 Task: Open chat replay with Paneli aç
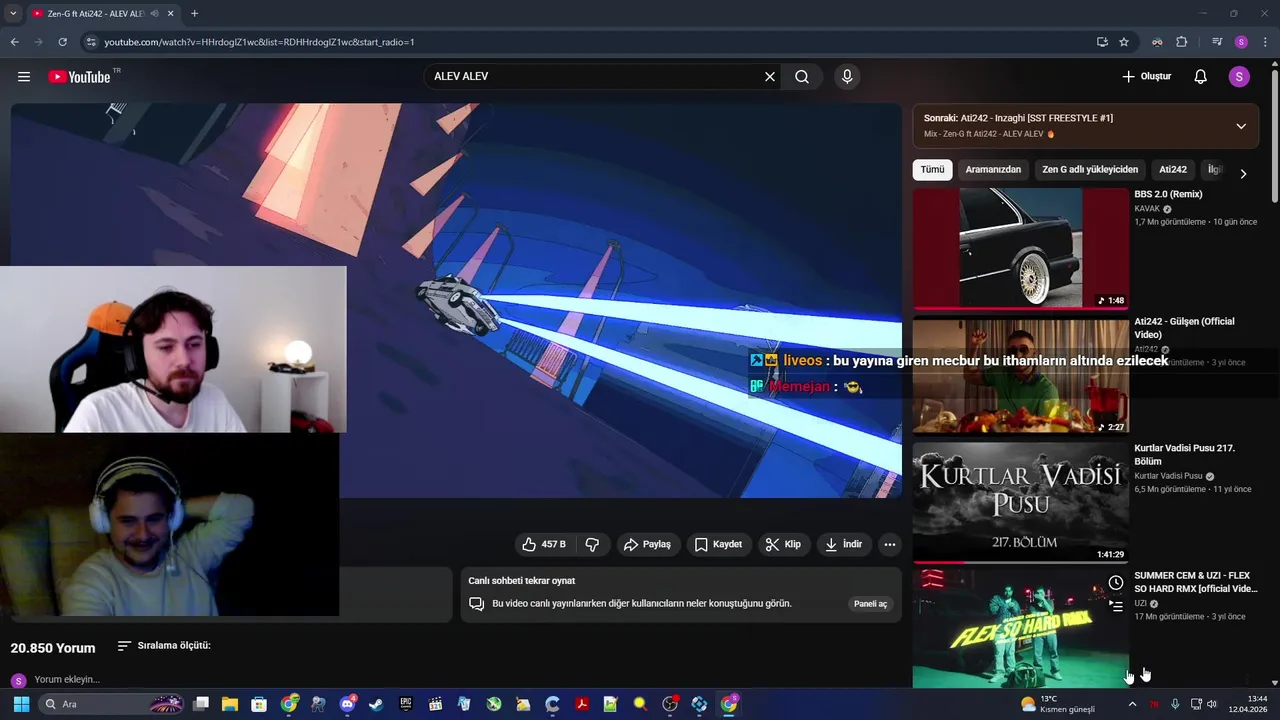870,604
